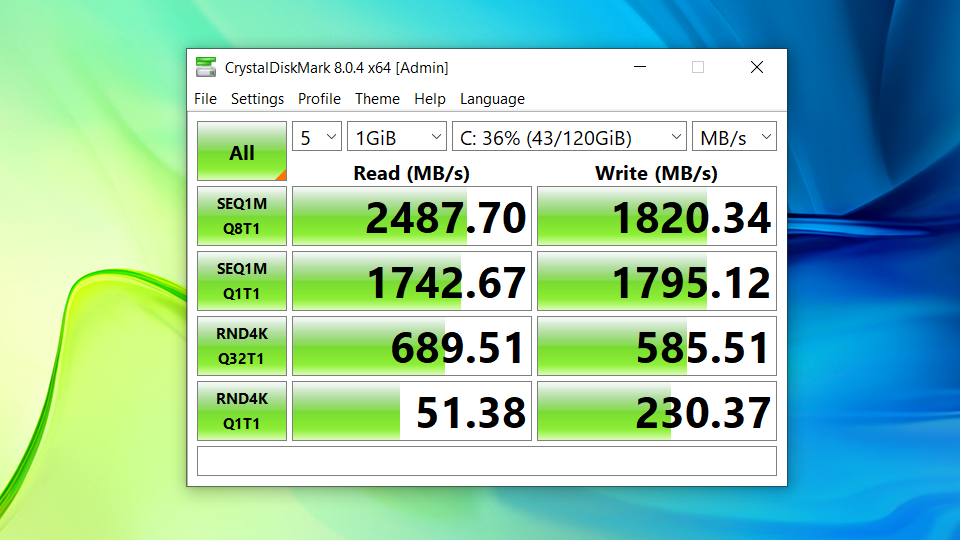Start the RND4K Q32T1 test

pos(242,346)
